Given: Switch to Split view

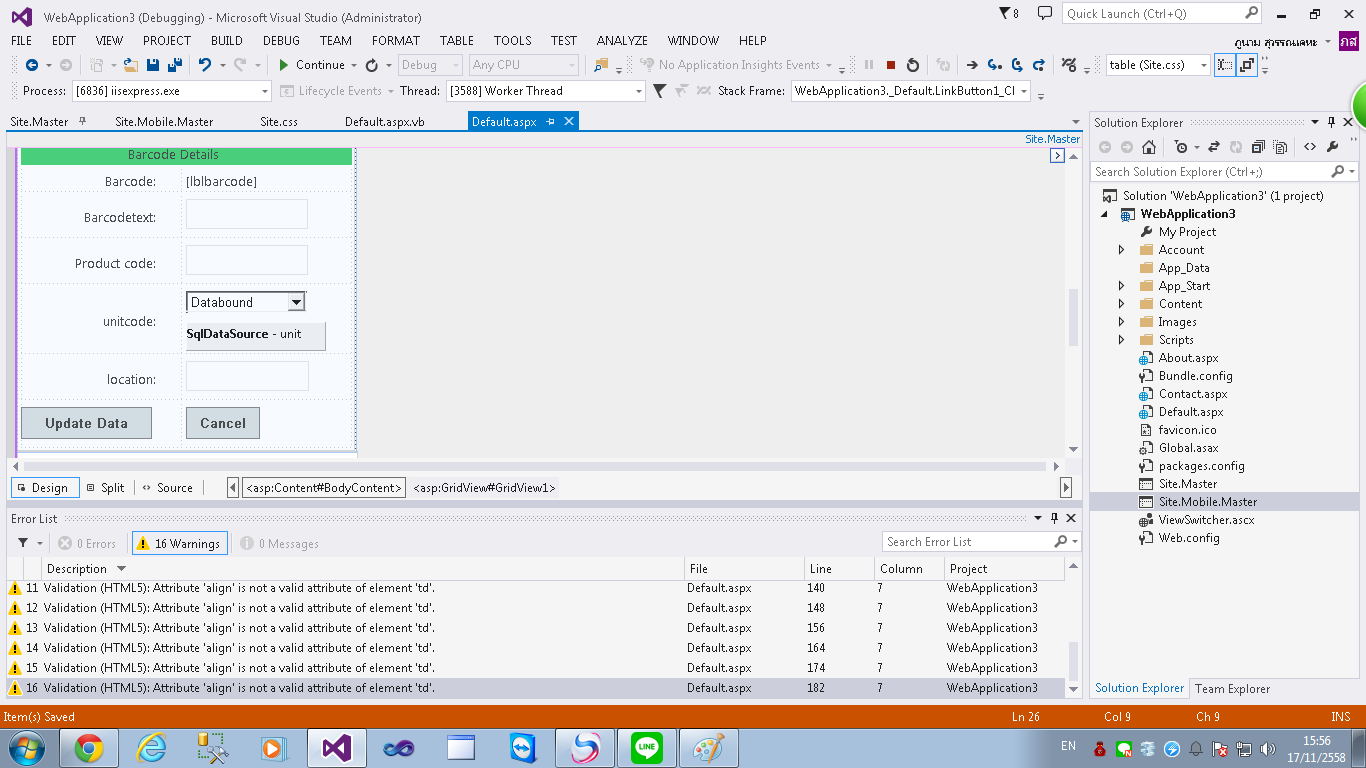Looking at the screenshot, I should point(104,488).
